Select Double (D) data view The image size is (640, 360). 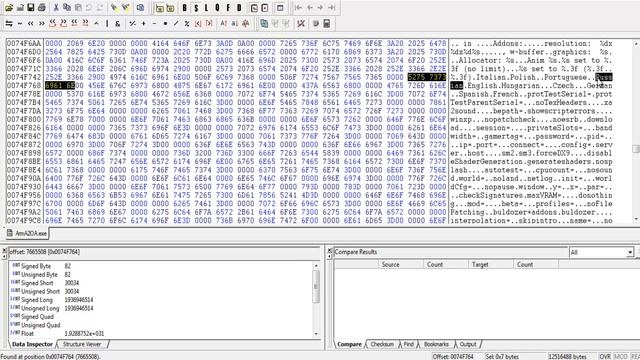(x=239, y=8)
